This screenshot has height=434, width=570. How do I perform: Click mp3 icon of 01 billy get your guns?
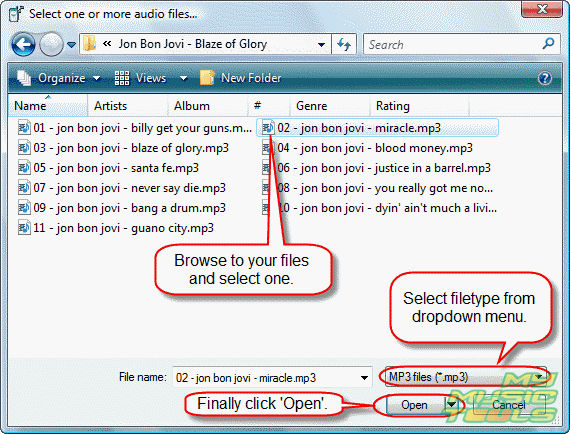tap(24, 128)
